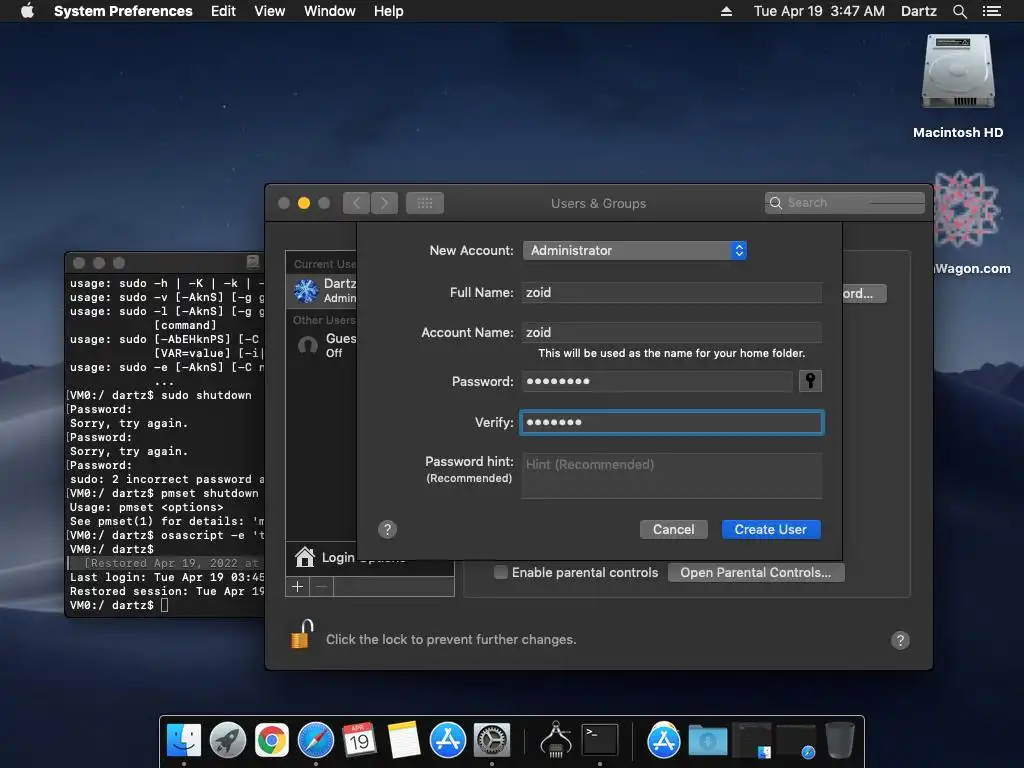Open Users & Groups help button
Screen dimensions: 1024x768
900,640
